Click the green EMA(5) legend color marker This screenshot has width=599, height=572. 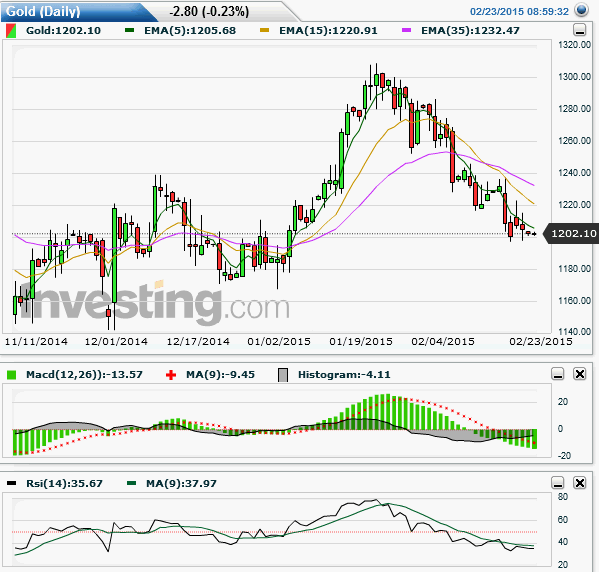(130, 30)
